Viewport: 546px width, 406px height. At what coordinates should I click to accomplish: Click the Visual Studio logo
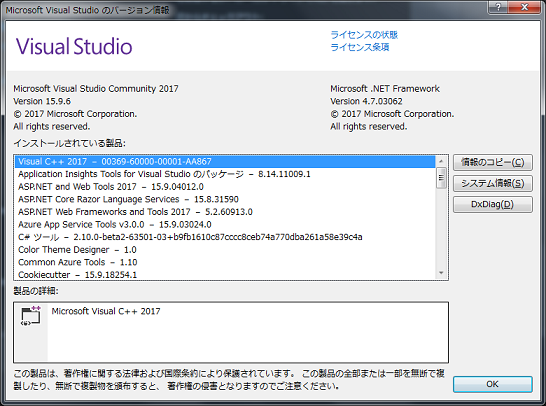tap(74, 46)
